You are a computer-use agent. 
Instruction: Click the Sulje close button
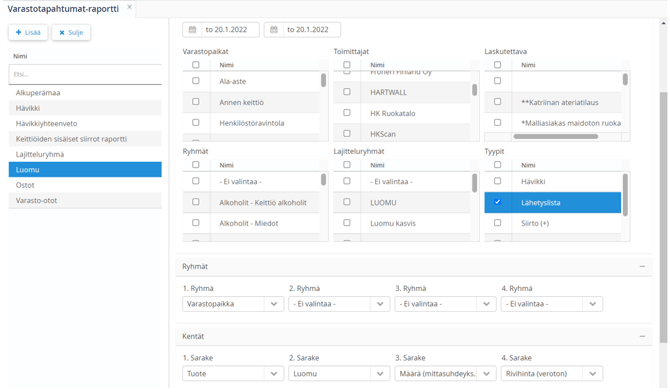pyautogui.click(x=71, y=32)
